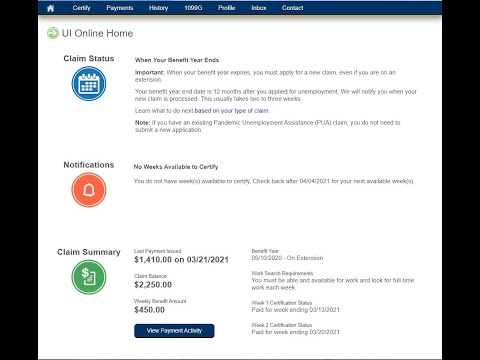The image size is (480, 360).
Task: Open the Payments menu item
Action: (120, 8)
